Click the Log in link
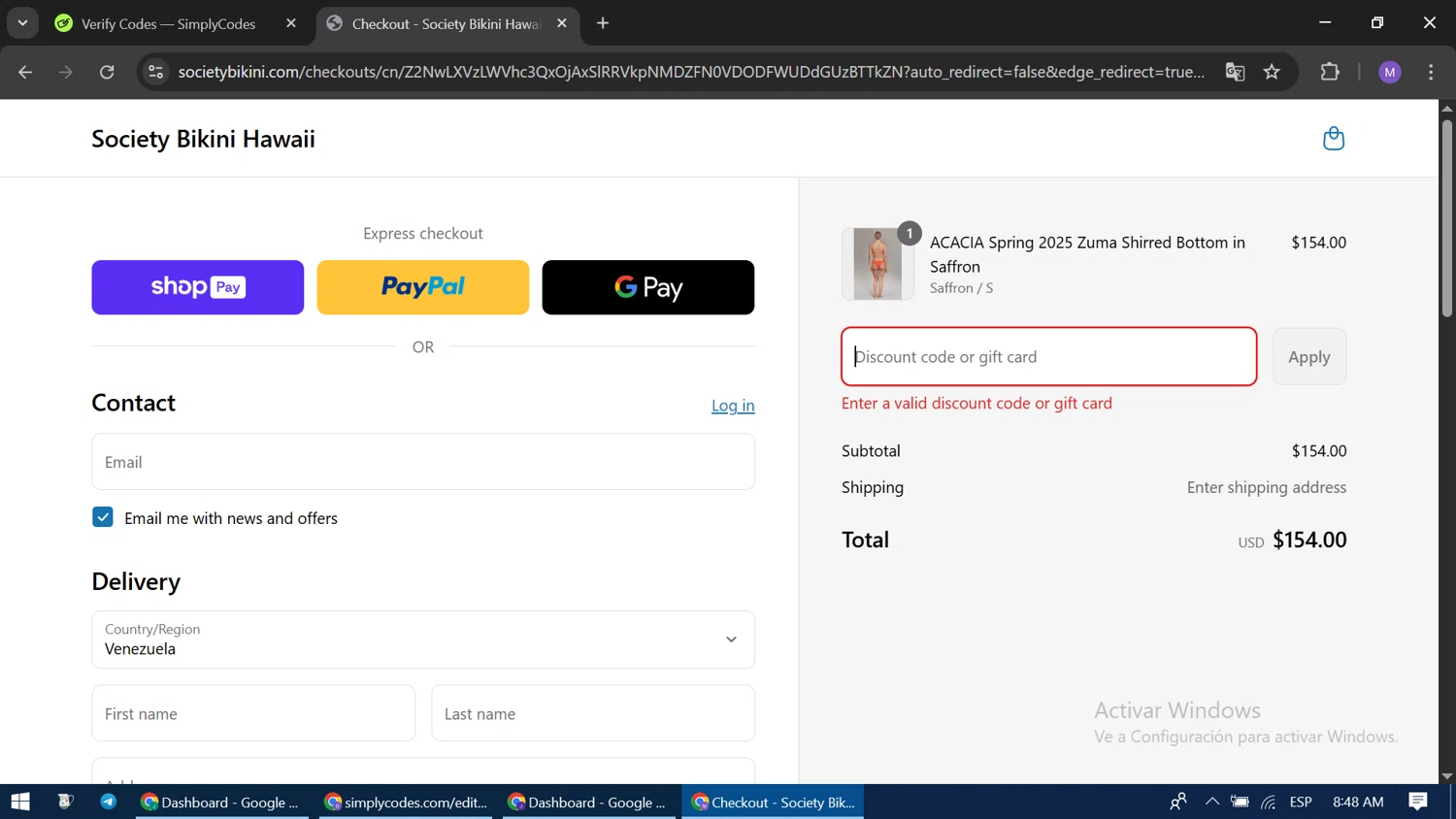This screenshot has height=819, width=1456. tap(733, 406)
